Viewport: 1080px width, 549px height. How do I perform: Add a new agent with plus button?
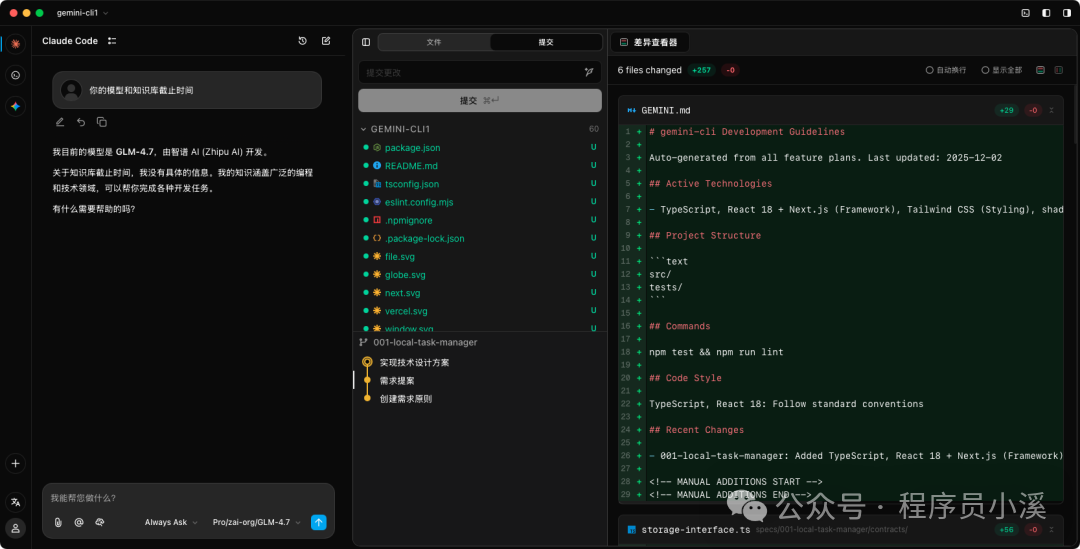[15, 464]
